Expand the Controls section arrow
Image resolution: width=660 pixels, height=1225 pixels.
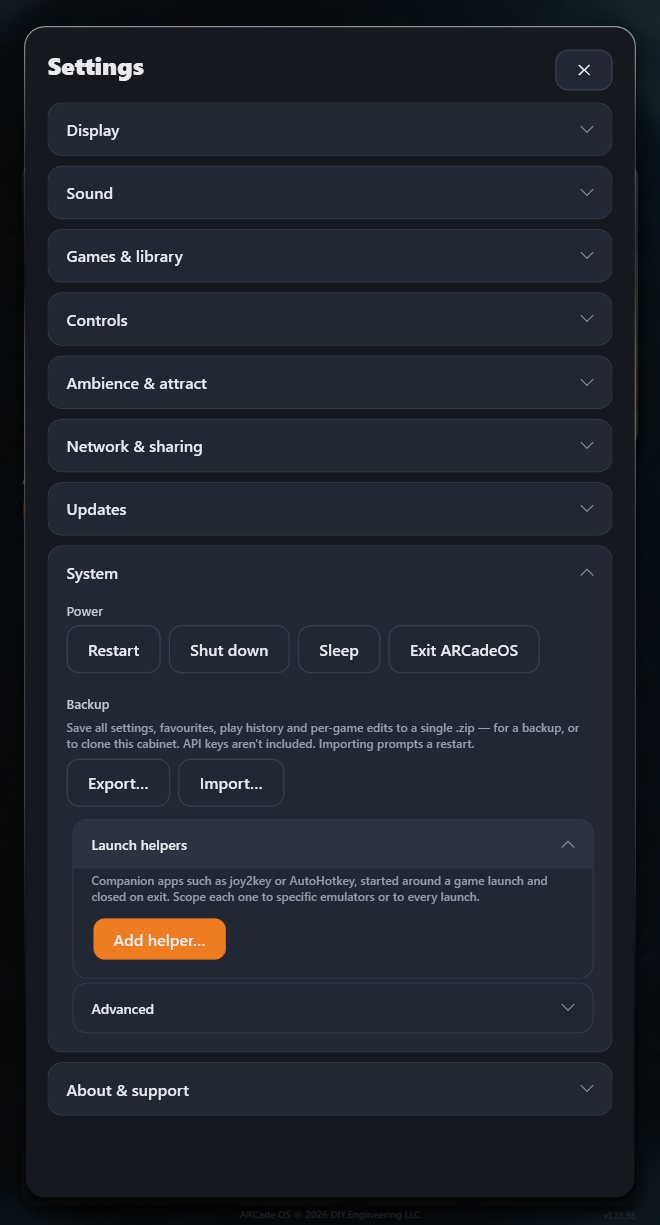[x=587, y=319]
